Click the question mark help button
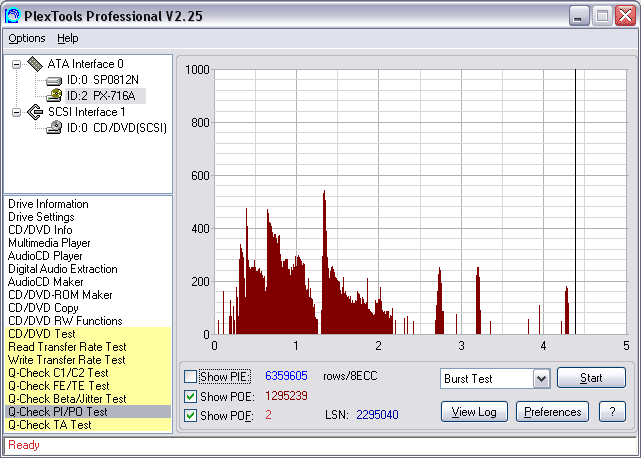Viewport: 641px width, 458px height. (x=612, y=412)
